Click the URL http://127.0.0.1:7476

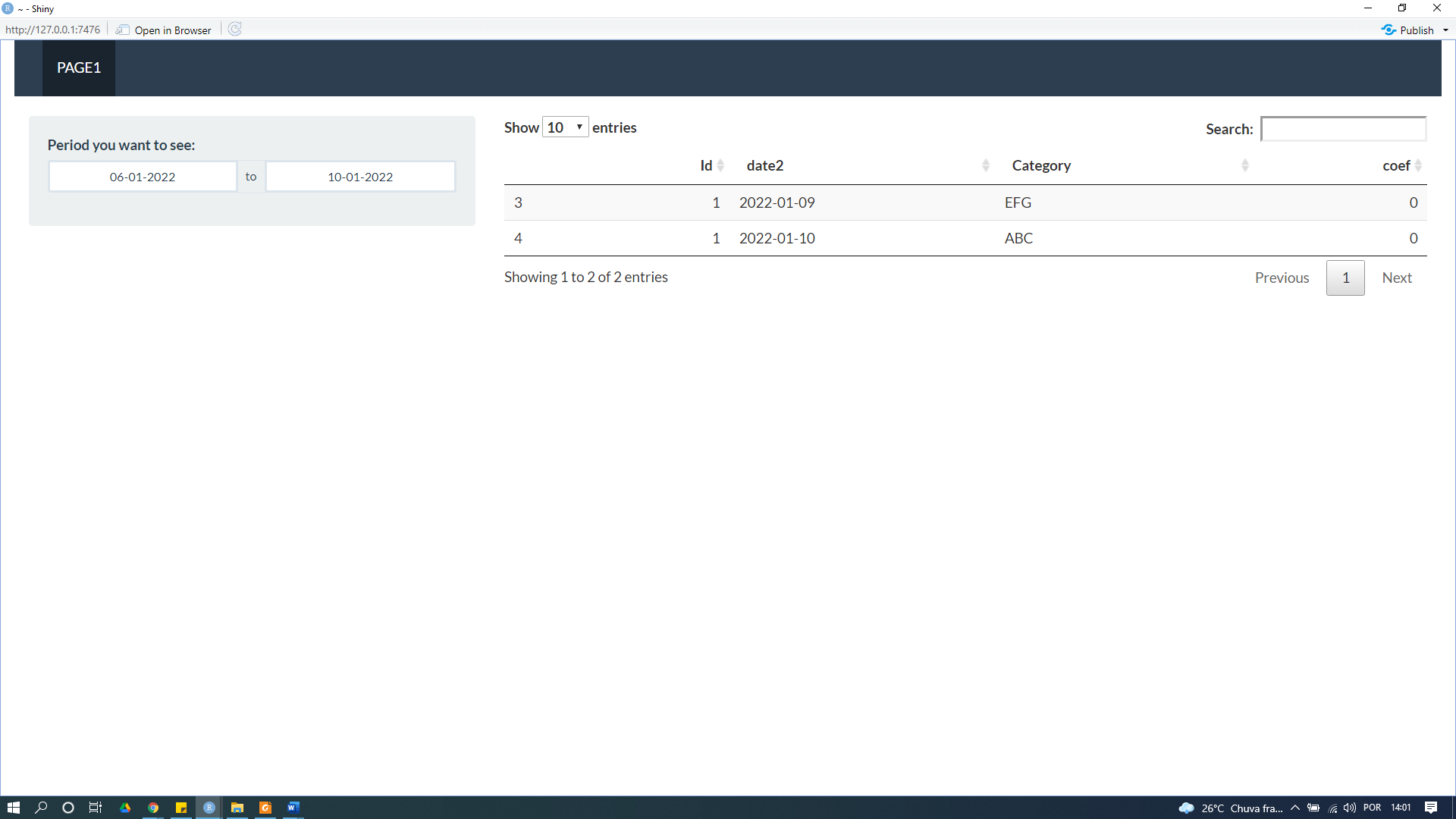click(x=53, y=30)
